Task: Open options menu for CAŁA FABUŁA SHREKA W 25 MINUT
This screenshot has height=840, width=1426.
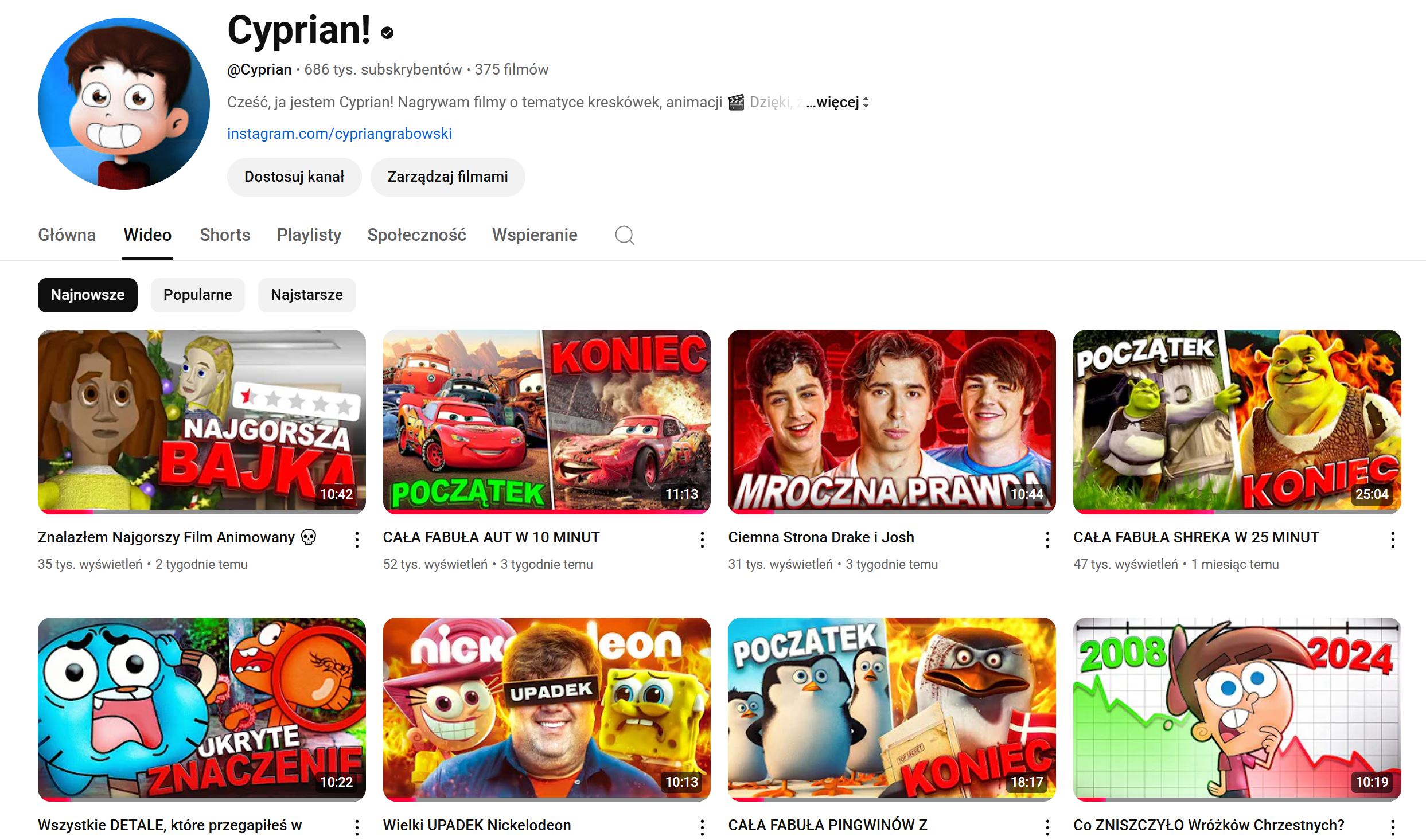Action: coord(1393,540)
